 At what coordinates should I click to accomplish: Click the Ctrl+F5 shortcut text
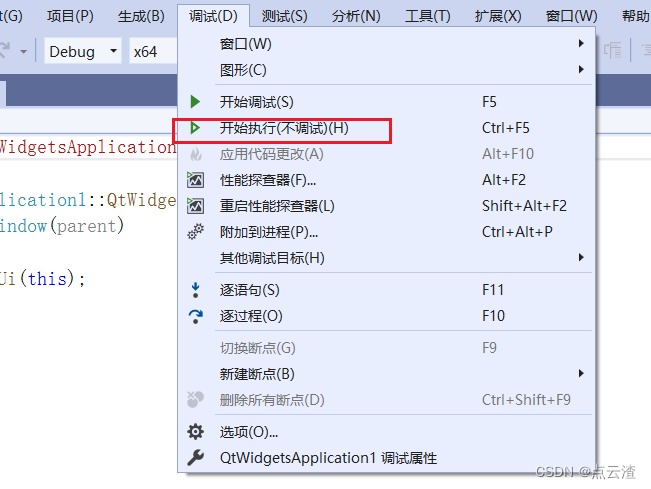[506, 128]
